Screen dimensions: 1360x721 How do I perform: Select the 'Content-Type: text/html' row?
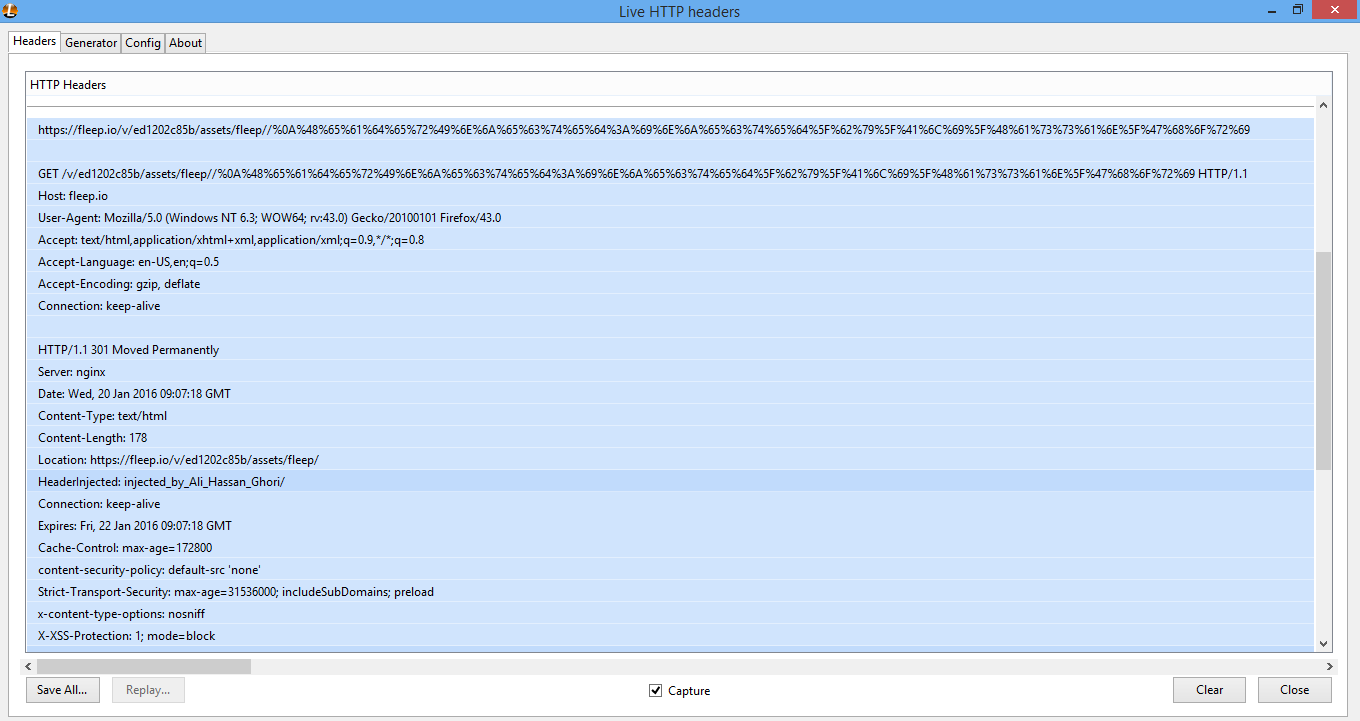coord(671,415)
